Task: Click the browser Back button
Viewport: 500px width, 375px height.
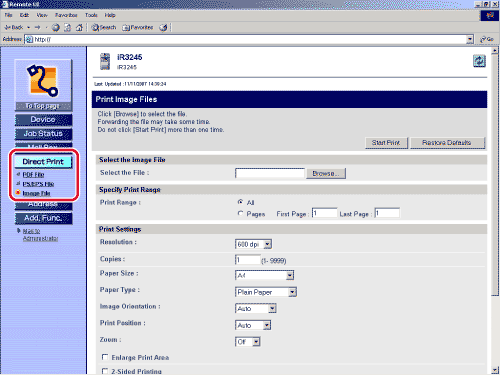Action: point(14,27)
